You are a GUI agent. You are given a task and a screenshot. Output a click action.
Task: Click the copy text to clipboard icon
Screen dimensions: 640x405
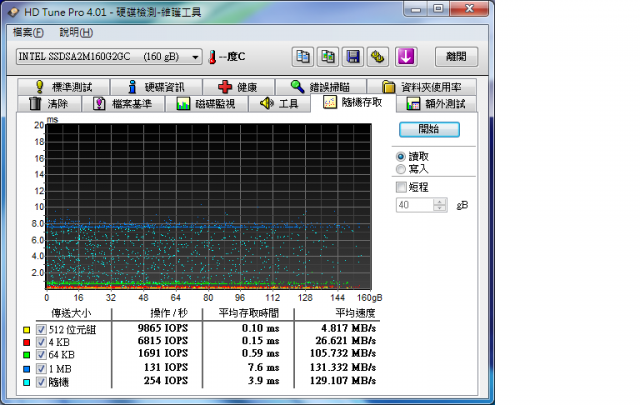pos(303,57)
